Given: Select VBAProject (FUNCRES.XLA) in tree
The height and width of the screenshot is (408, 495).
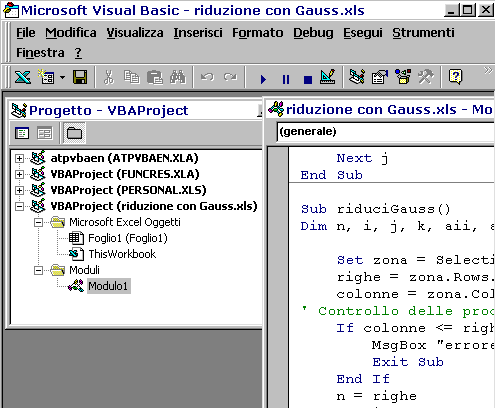Looking at the screenshot, I should click(x=125, y=174).
